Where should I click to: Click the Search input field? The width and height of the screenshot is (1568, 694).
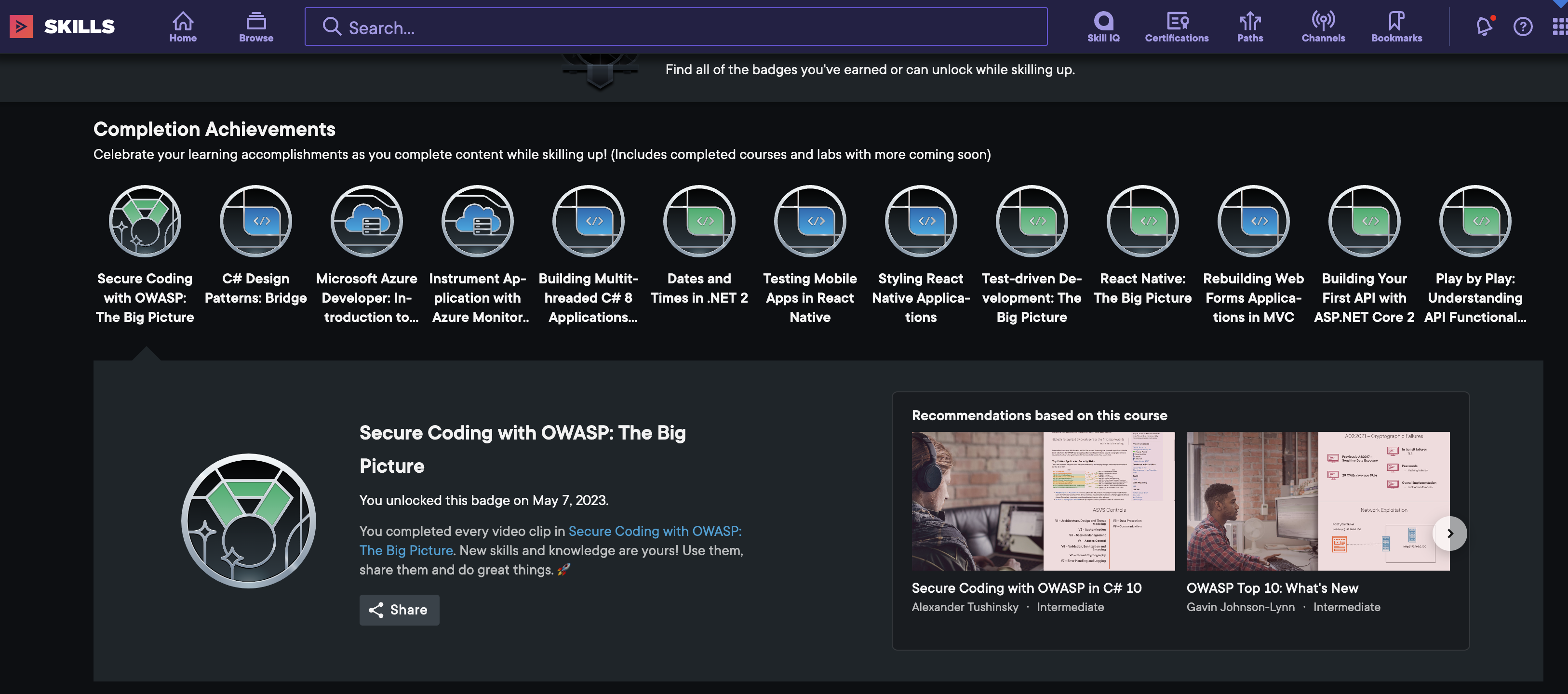pos(676,27)
